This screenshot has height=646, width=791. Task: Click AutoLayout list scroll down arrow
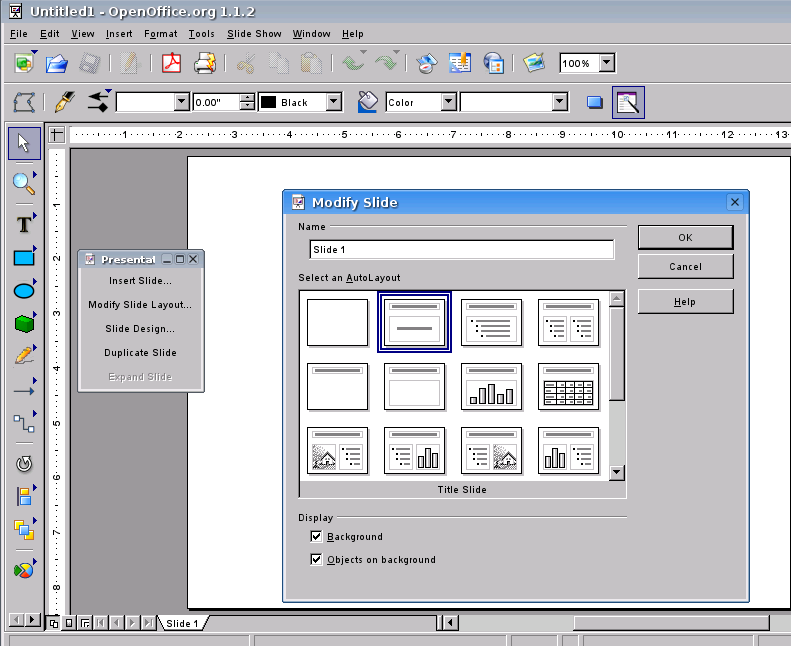[x=616, y=473]
